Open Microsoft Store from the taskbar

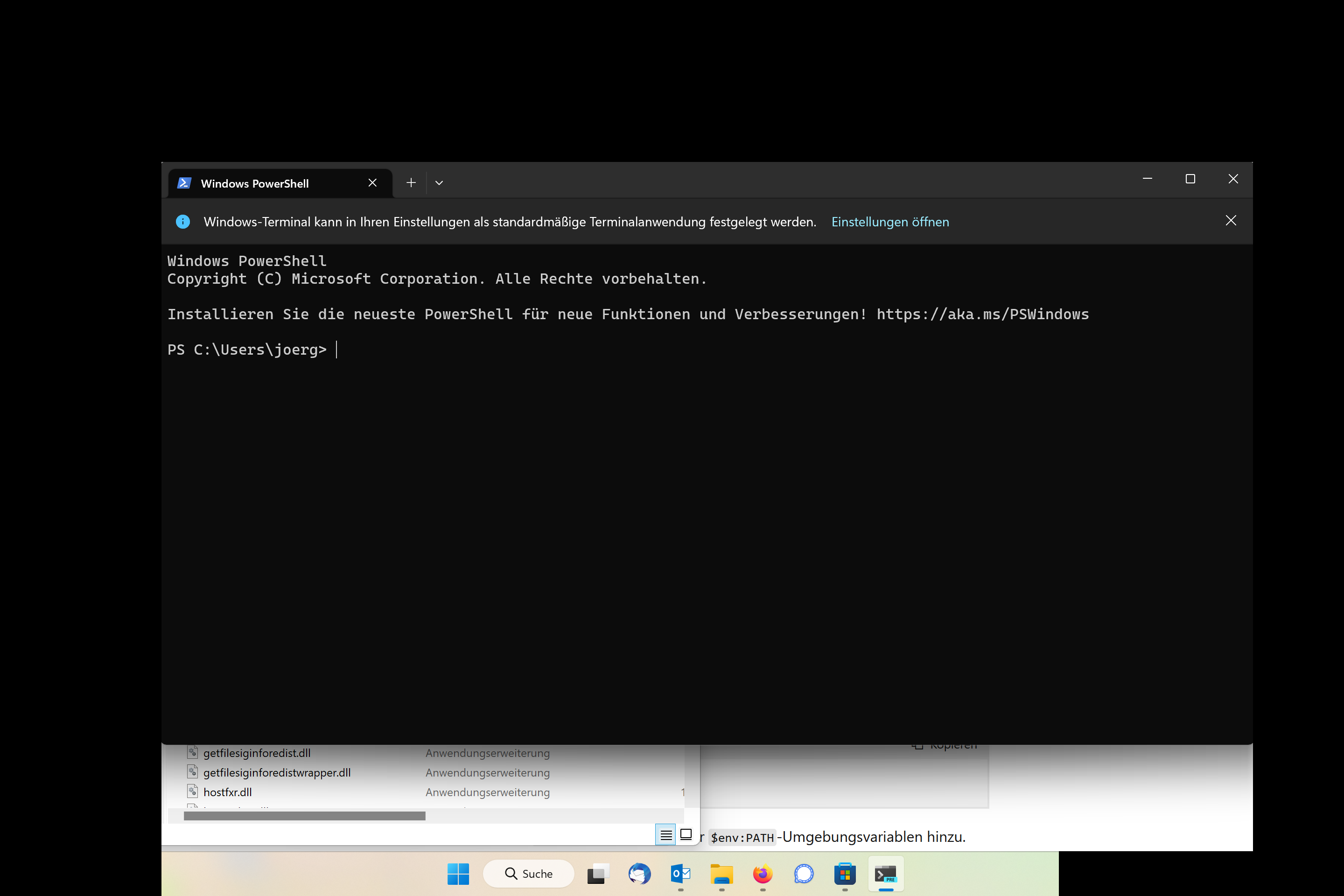845,874
